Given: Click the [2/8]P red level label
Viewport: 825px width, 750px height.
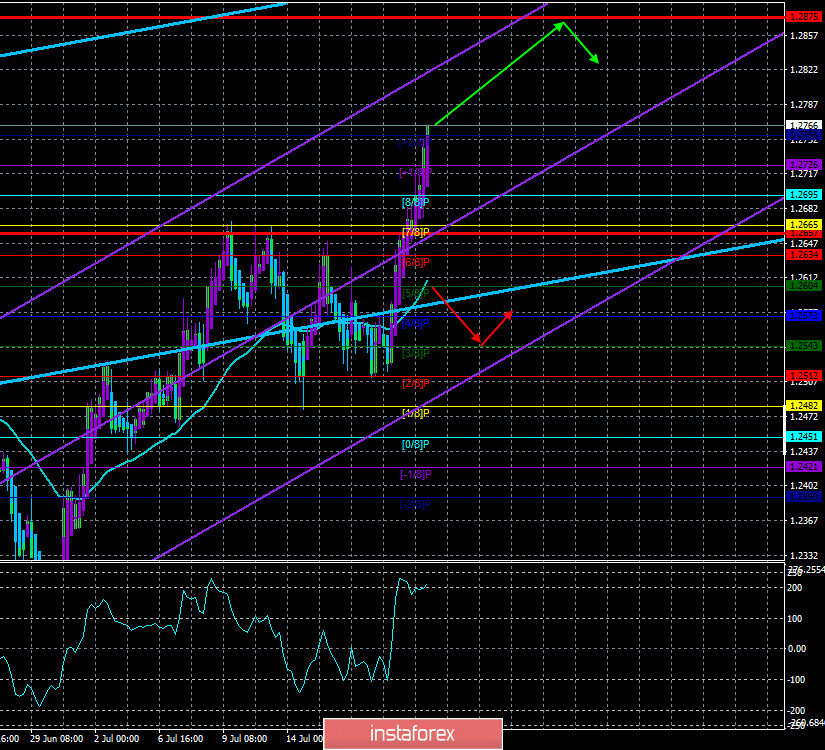Looking at the screenshot, I should [x=415, y=383].
